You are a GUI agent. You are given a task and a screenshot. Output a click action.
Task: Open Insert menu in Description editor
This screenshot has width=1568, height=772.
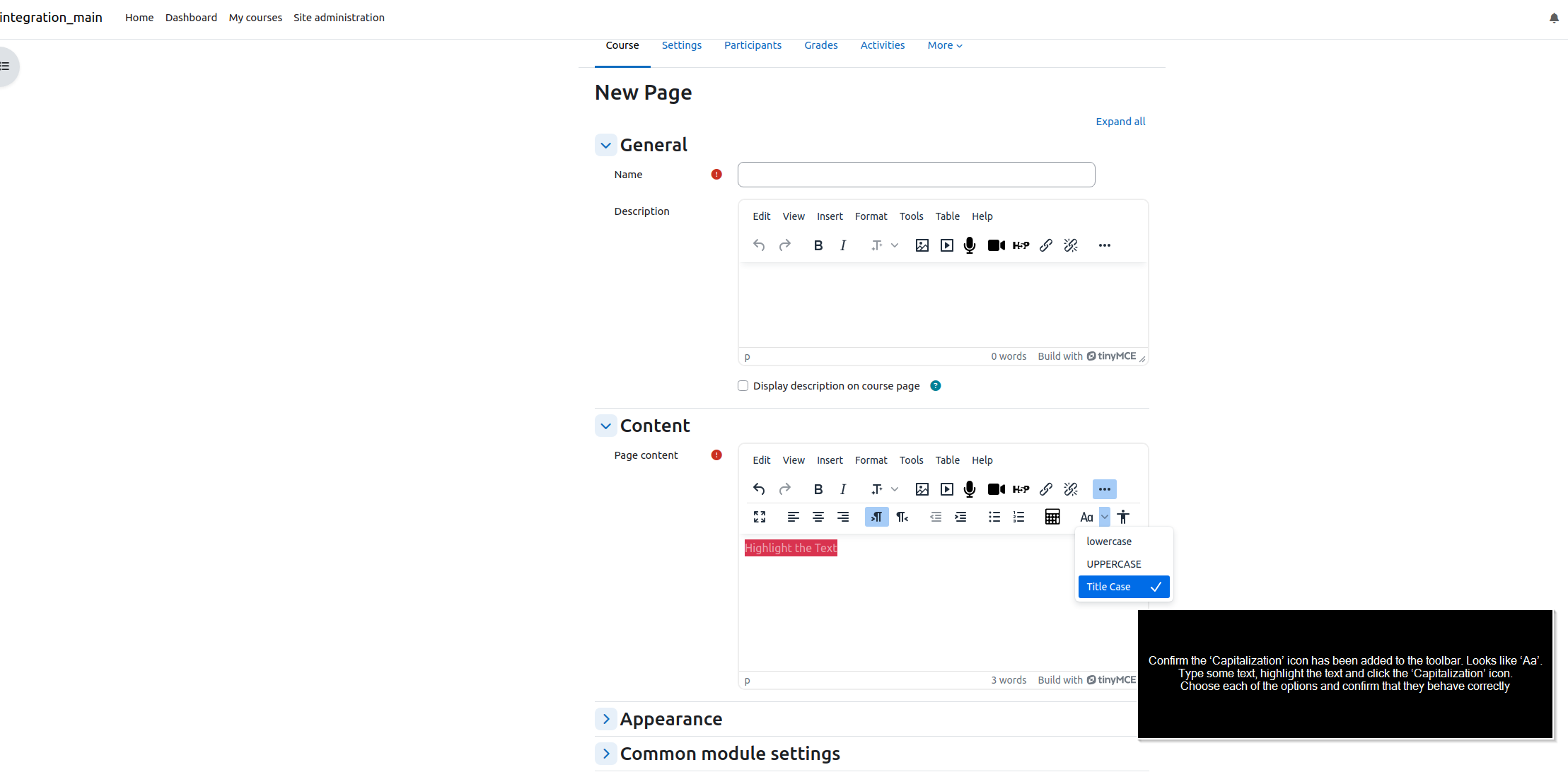(830, 216)
